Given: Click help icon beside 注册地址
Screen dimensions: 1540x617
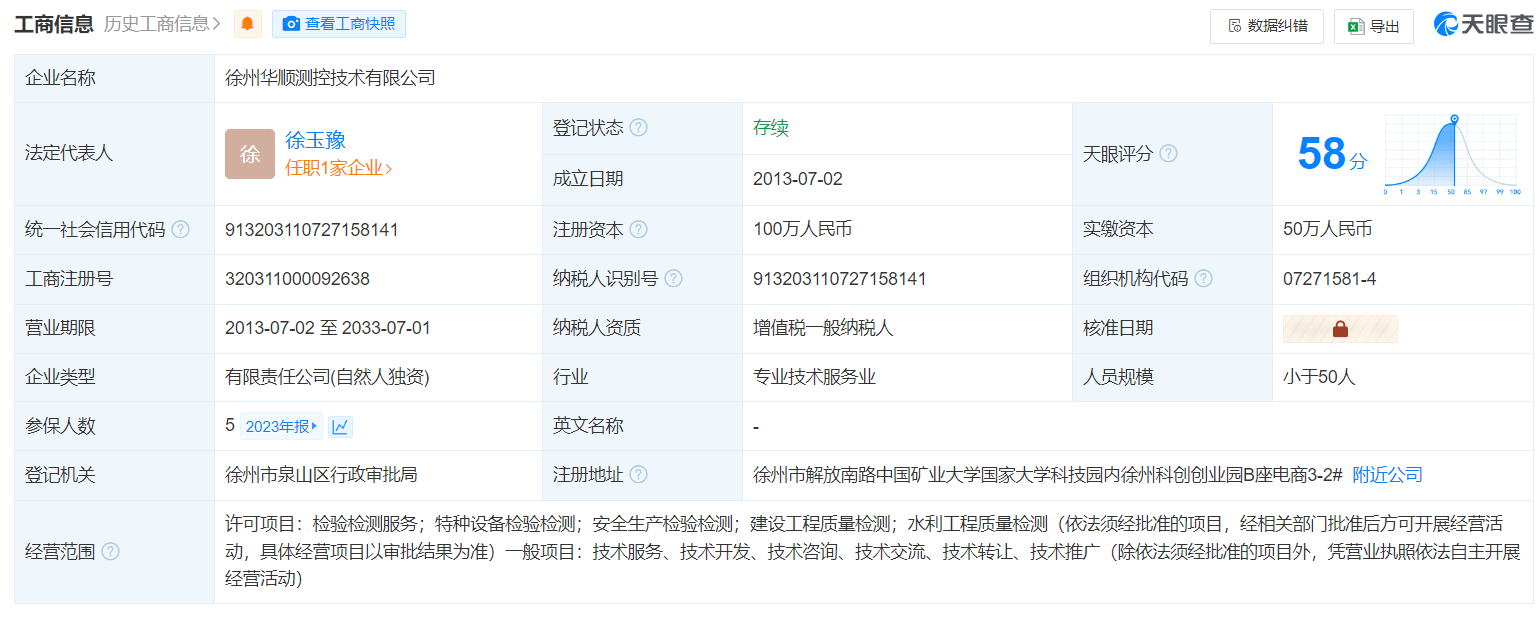Looking at the screenshot, I should coord(638,475).
